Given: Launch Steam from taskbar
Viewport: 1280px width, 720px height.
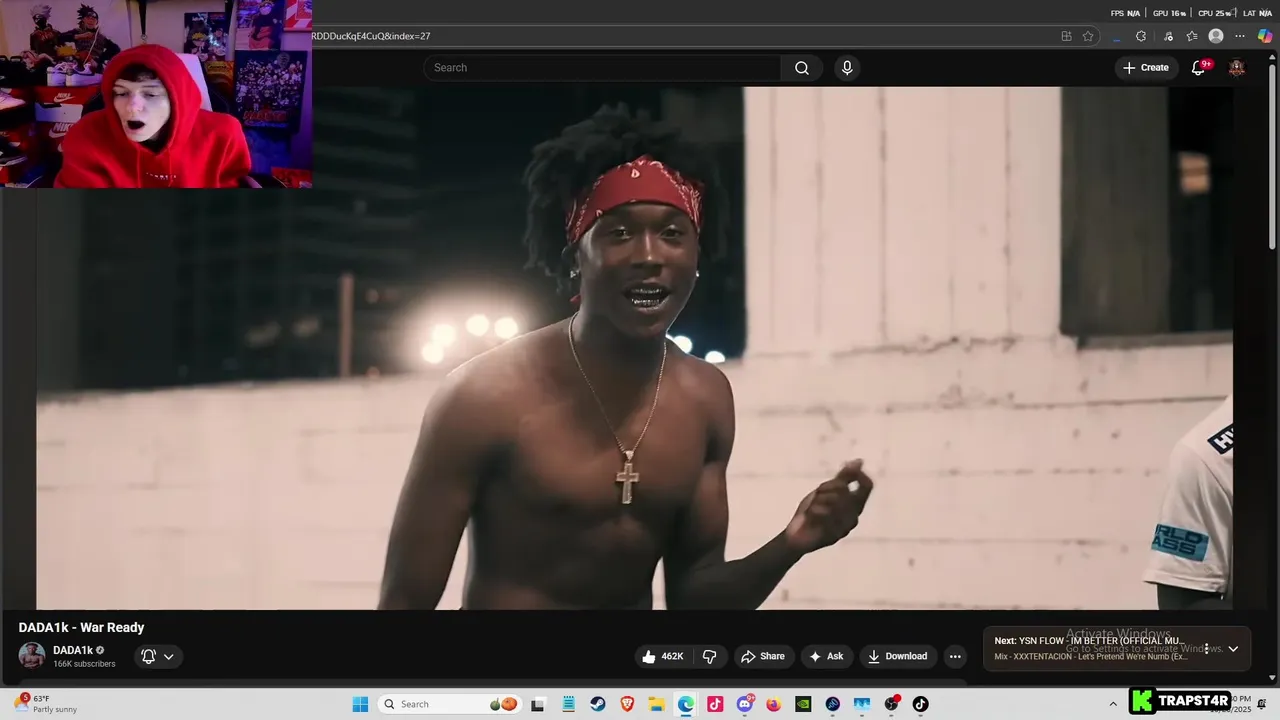Looking at the screenshot, I should click(x=598, y=704).
